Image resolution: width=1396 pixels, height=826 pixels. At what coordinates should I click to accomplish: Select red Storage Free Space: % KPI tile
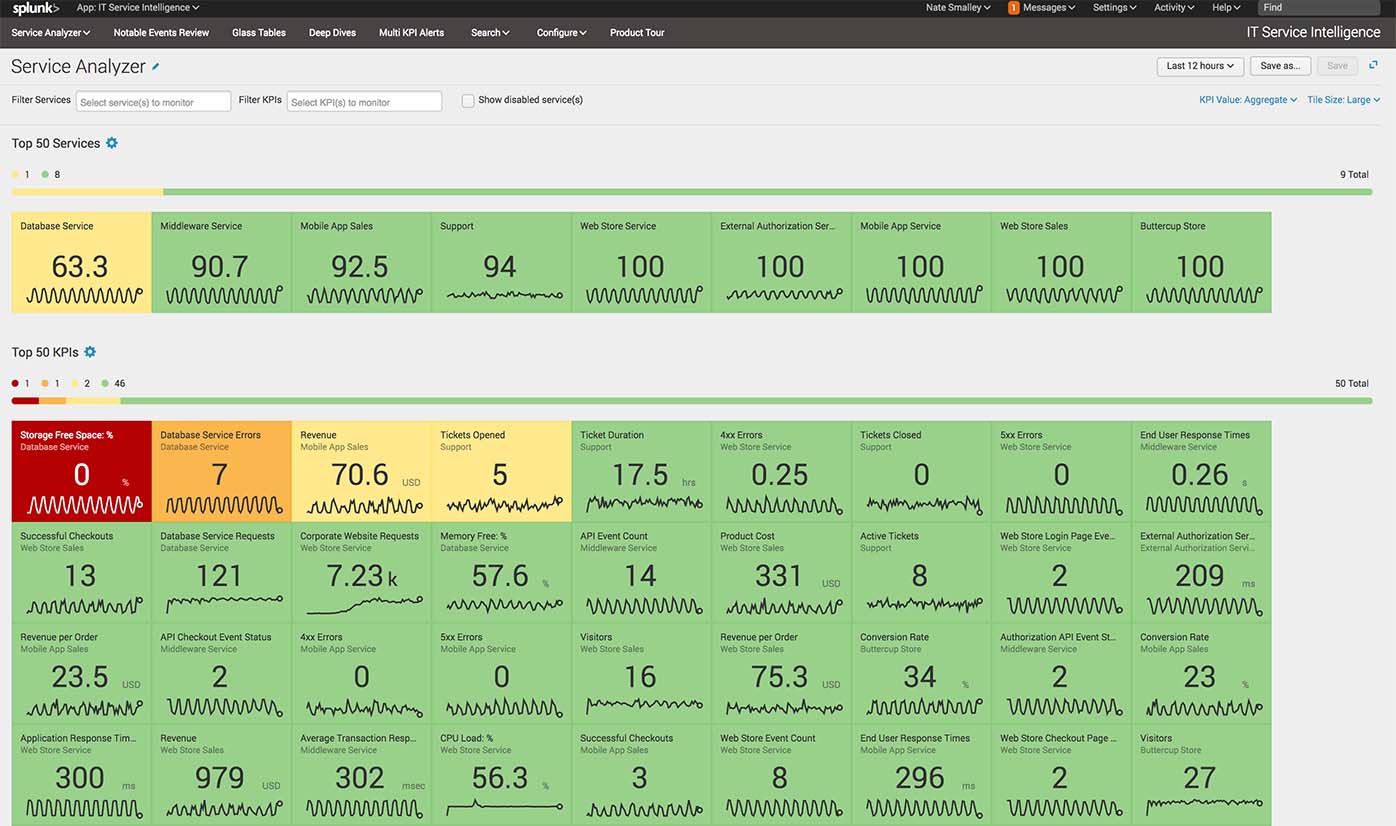(x=81, y=471)
